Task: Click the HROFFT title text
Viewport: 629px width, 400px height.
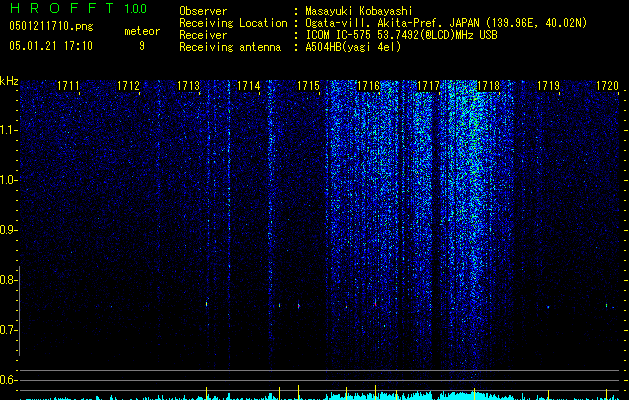Action: pyautogui.click(x=62, y=8)
